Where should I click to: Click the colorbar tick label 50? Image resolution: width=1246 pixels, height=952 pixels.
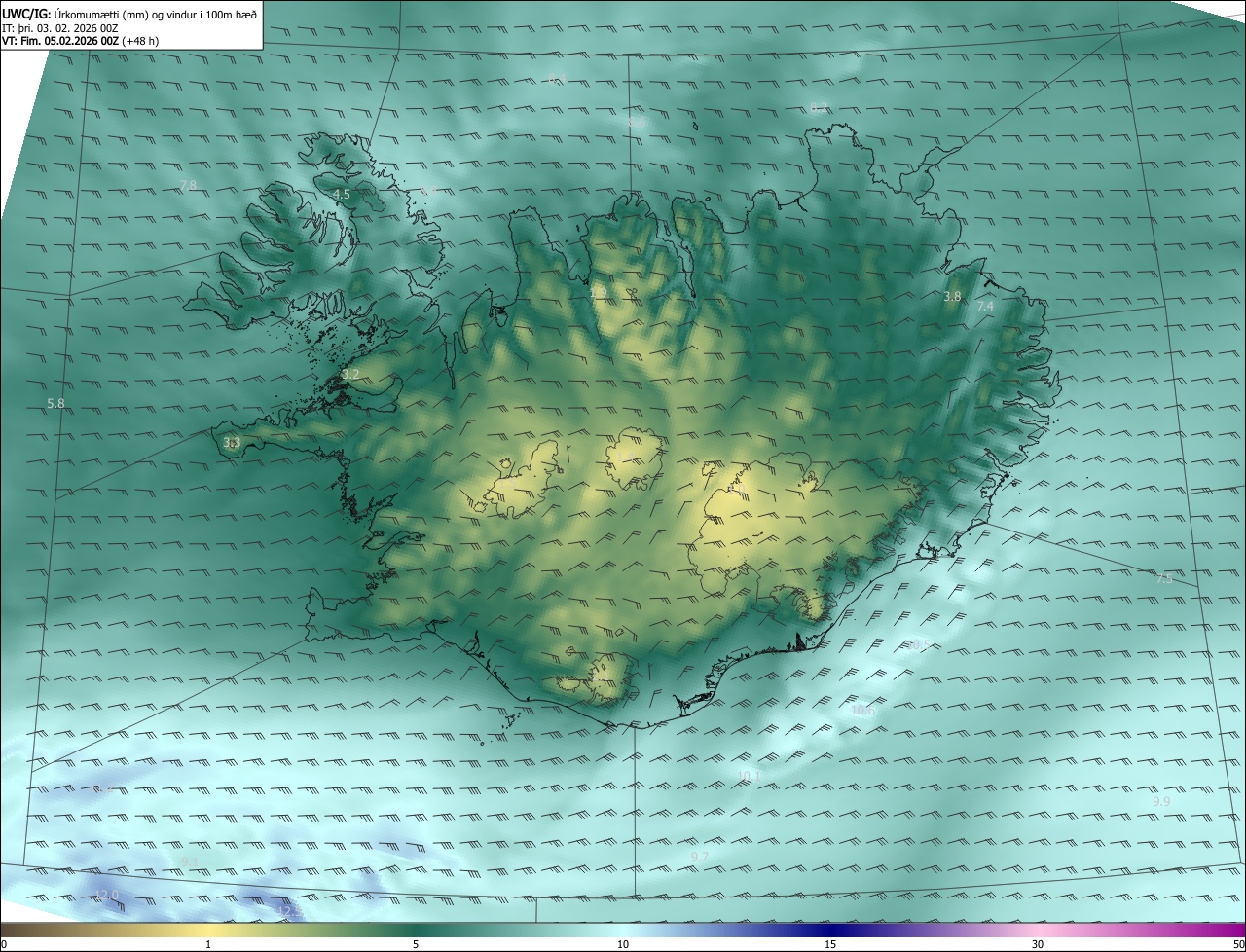(x=1238, y=944)
